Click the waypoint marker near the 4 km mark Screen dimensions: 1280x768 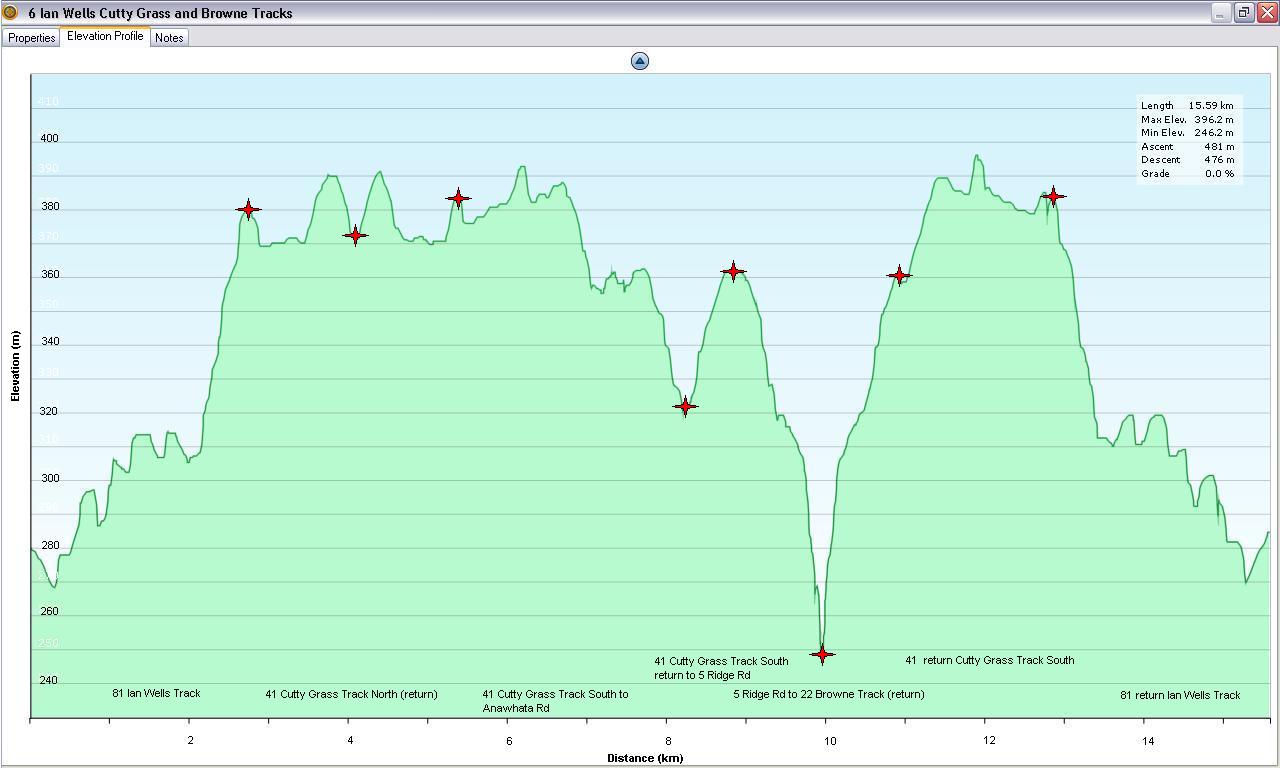[x=356, y=235]
